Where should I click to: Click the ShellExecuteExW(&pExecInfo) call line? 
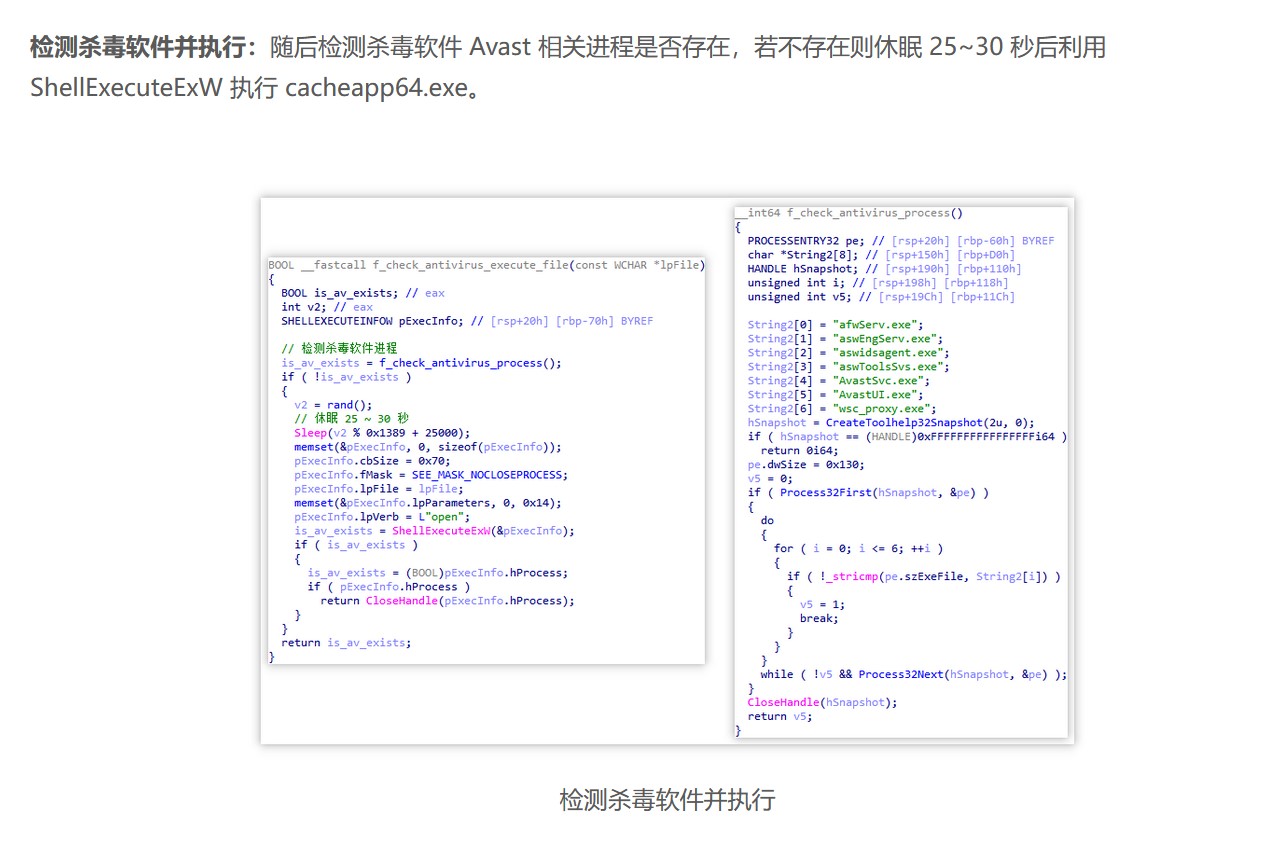coord(434,531)
